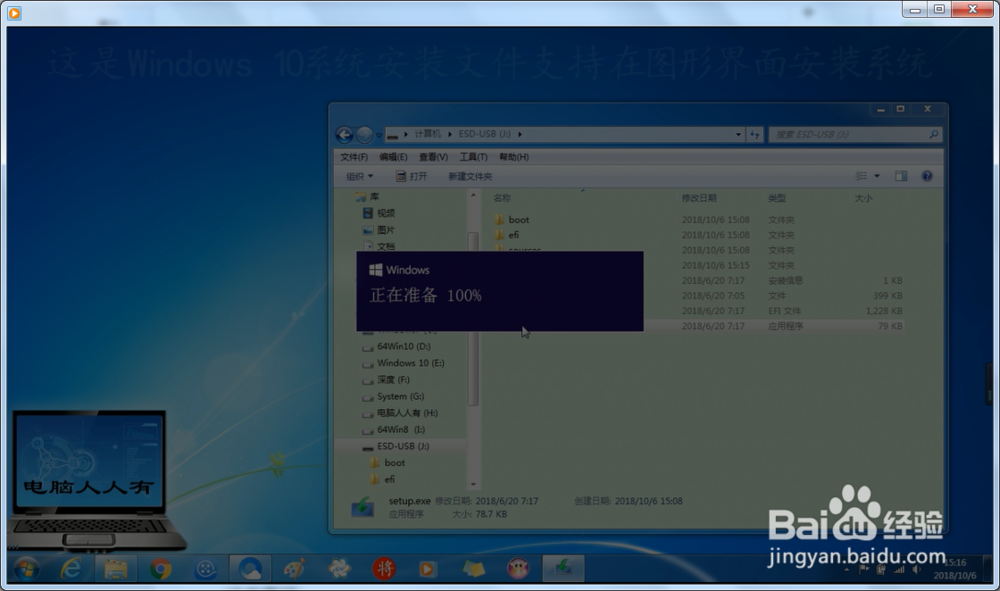Sort by the 修改日期 column header
Screen dimensions: 1000x591
698,198
